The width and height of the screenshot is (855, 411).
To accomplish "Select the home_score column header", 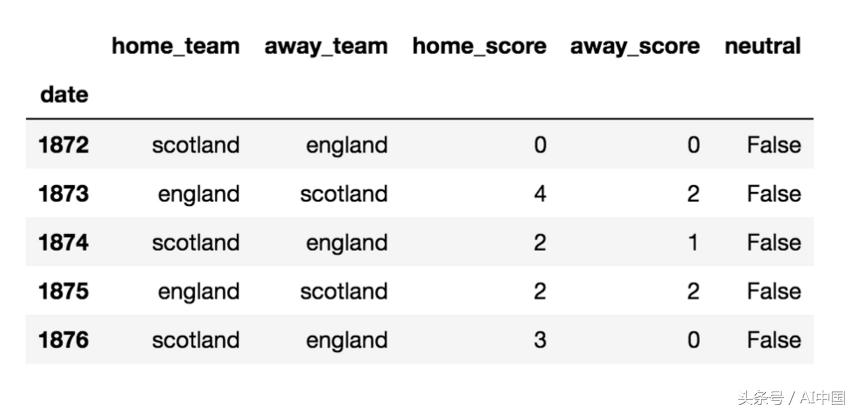I will (x=479, y=46).
